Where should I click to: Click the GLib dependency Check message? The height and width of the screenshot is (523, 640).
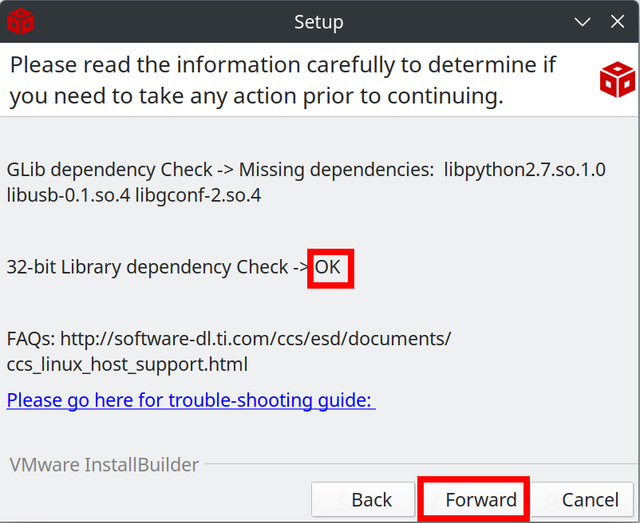pyautogui.click(x=306, y=182)
